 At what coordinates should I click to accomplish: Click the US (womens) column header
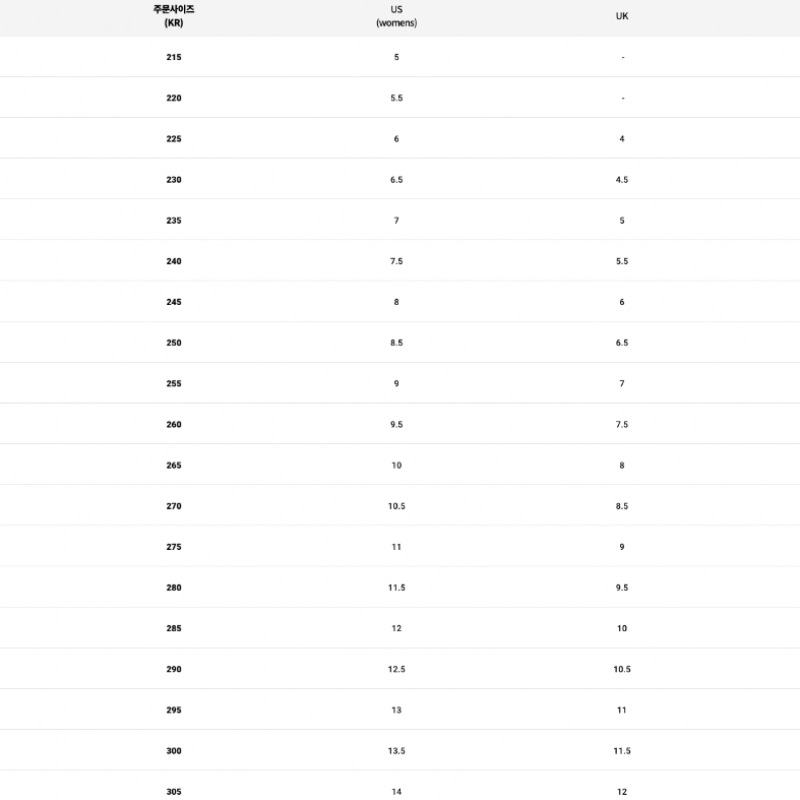coord(396,15)
